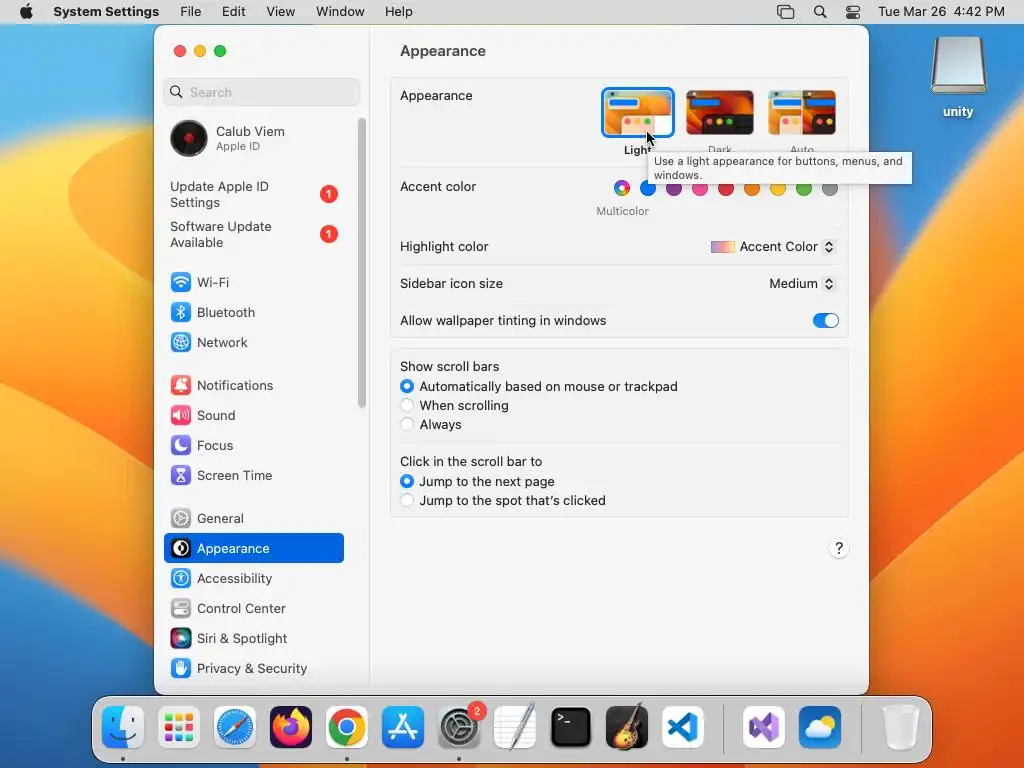Open Highlight color Accent Color dropdown
1024x768 pixels.
point(773,247)
